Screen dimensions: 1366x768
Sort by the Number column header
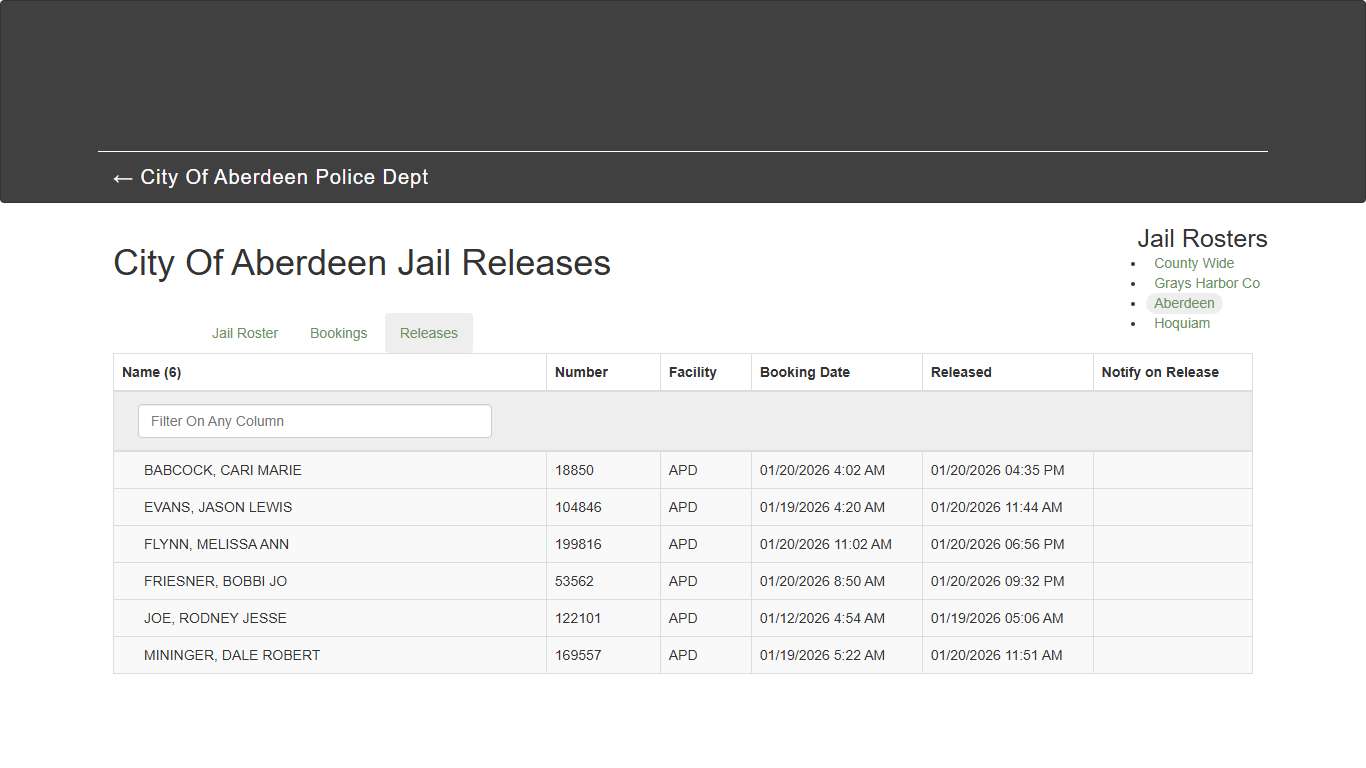tap(581, 372)
